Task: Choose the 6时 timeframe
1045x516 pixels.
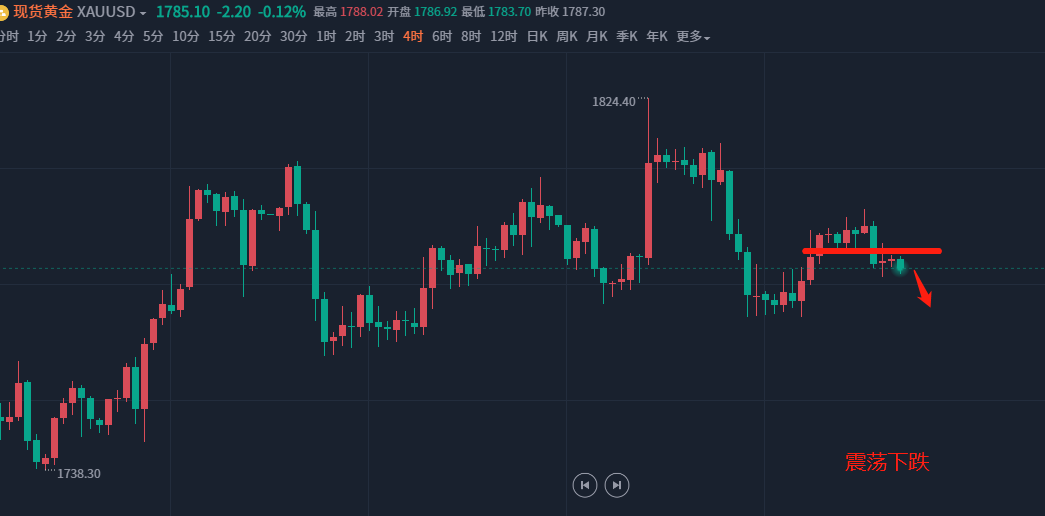Action: [x=442, y=37]
